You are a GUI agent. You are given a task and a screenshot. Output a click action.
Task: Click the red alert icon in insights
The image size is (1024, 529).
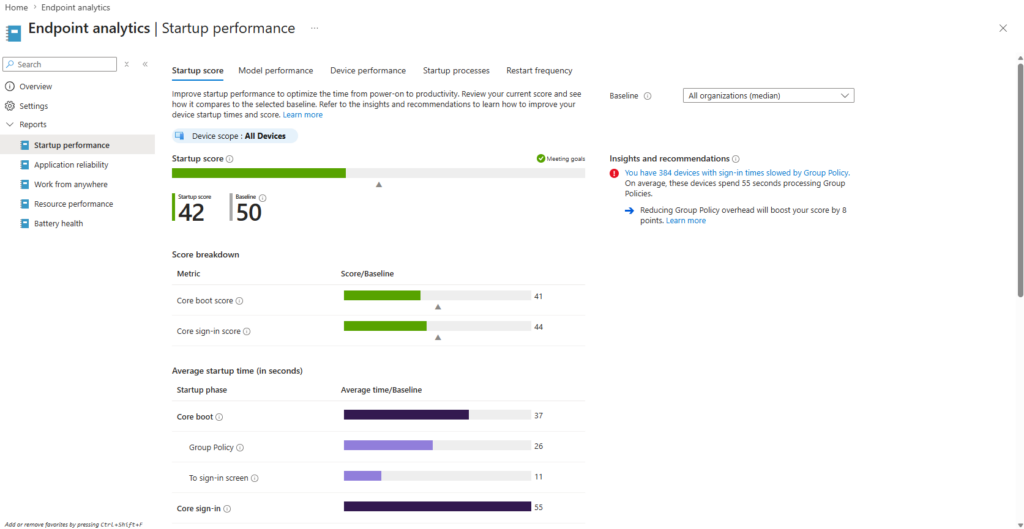click(x=614, y=174)
